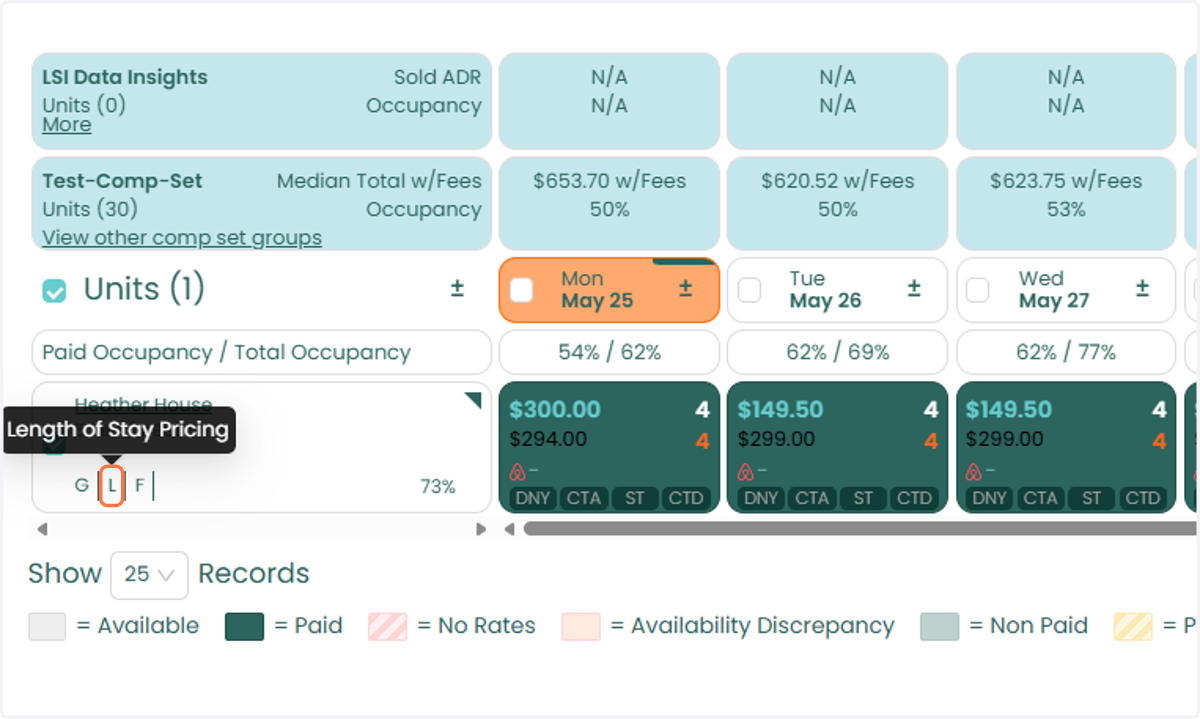Click the 62% / 77% occupancy cell
The image size is (1200, 719).
coord(1066,353)
